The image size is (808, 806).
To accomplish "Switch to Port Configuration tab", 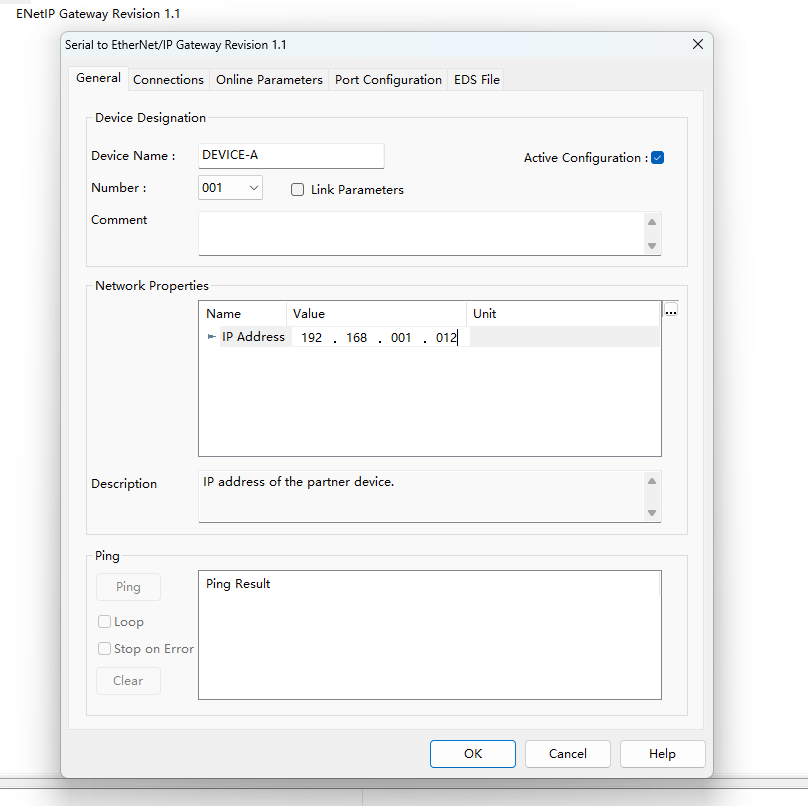I will (x=388, y=80).
